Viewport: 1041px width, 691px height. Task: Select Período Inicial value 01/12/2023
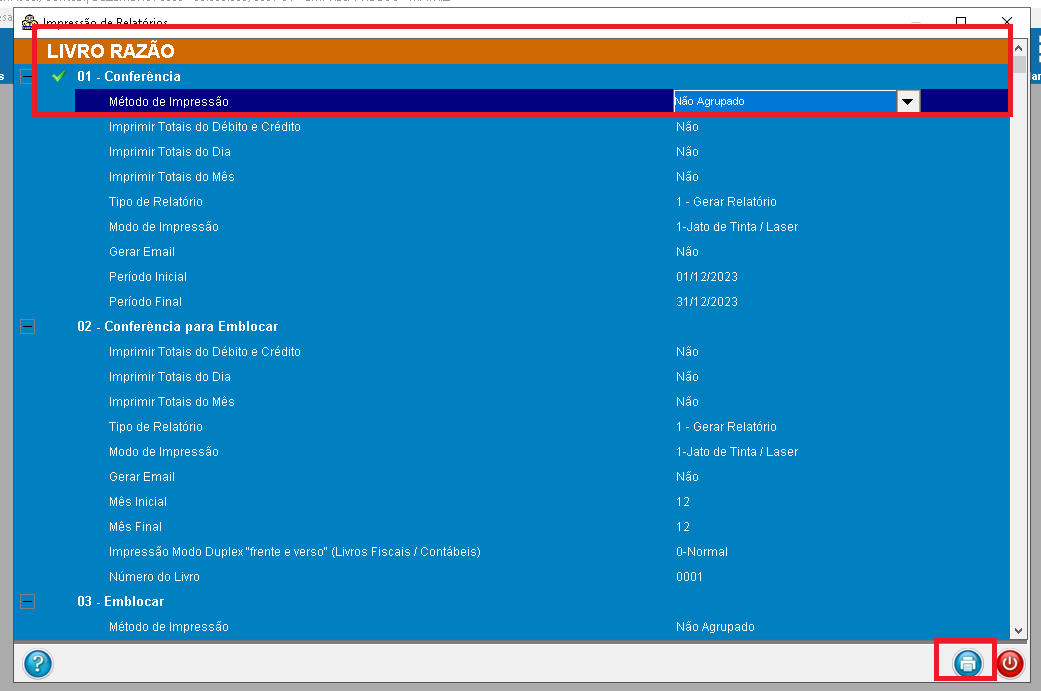click(x=706, y=277)
